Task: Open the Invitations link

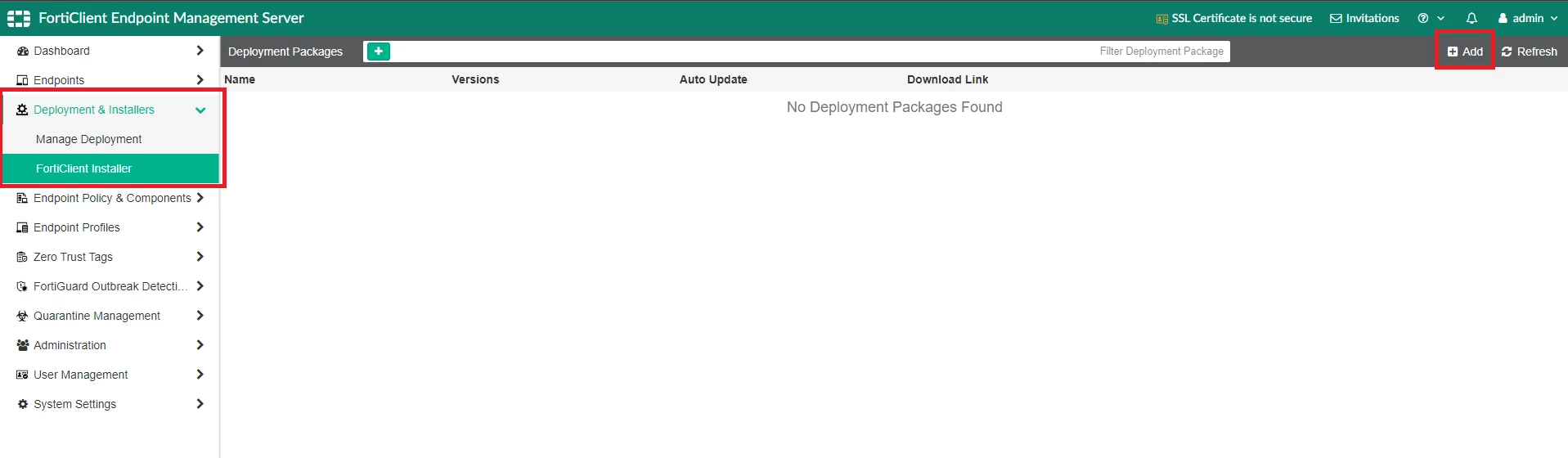Action: [1364, 18]
